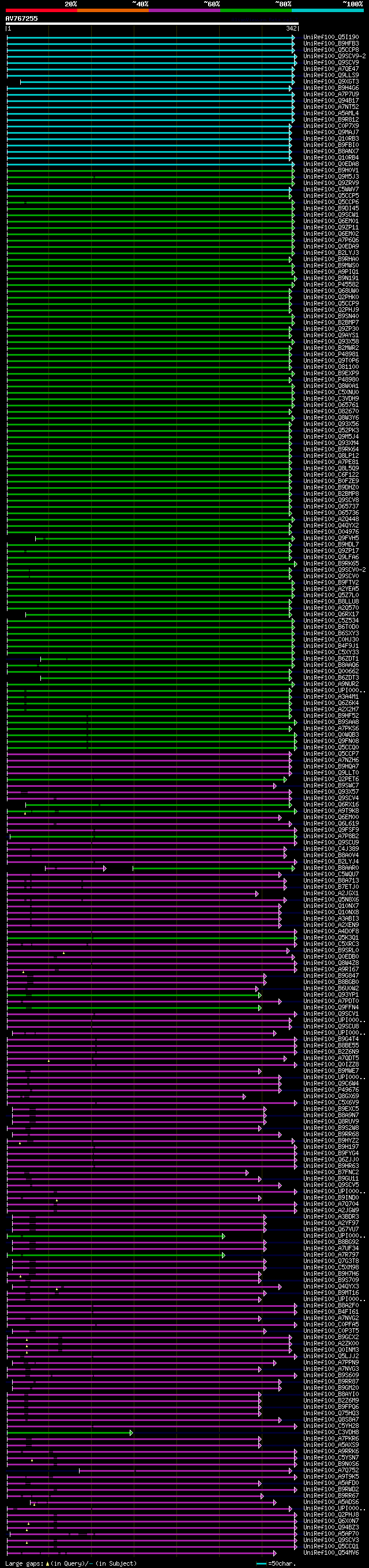Click the red 20% identity legend segment
This screenshot has height=1568, width=369.
tap(42, 10)
